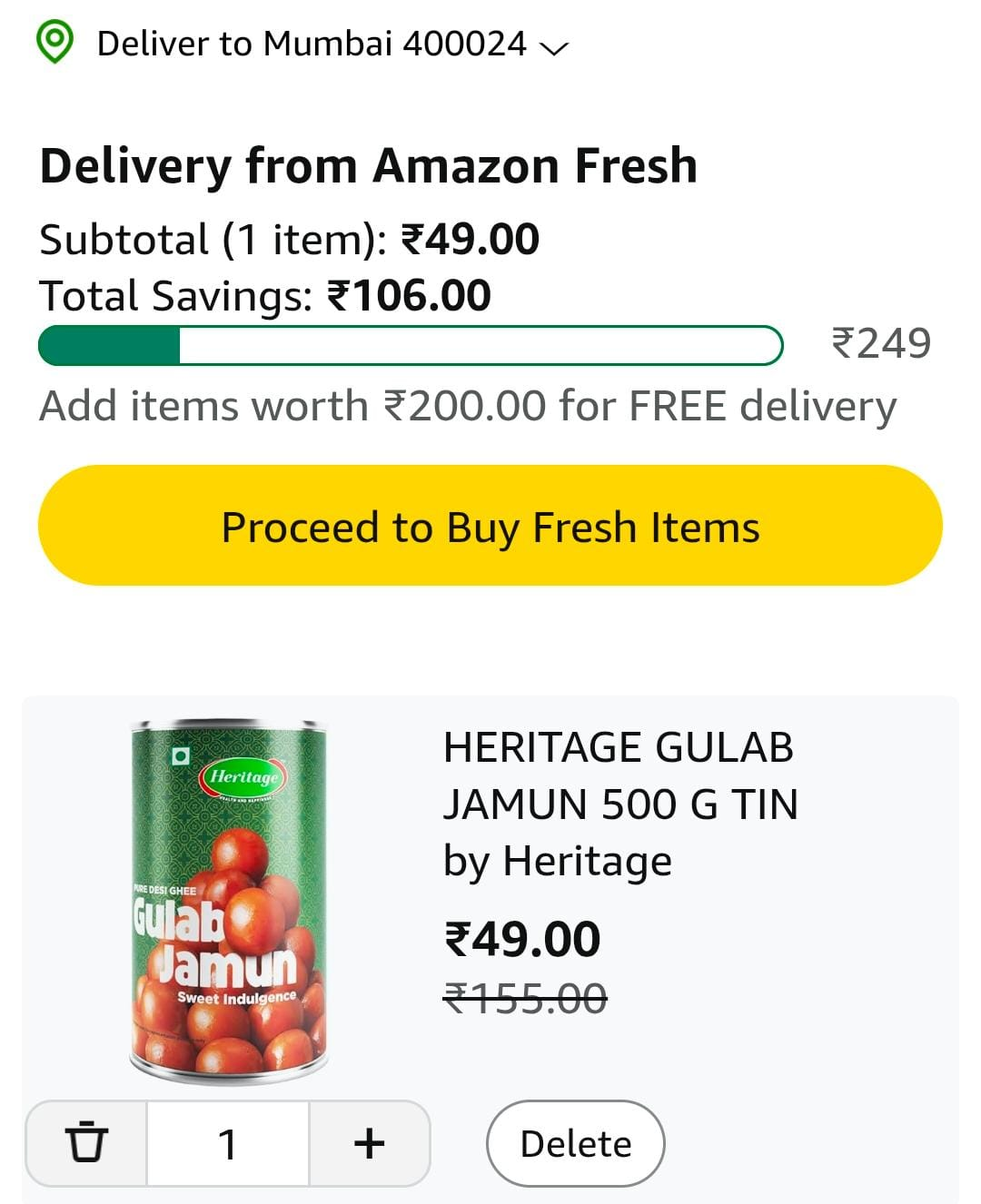Click the empty part of delivery progress bar
The width and height of the screenshot is (981, 1204).
click(x=480, y=346)
